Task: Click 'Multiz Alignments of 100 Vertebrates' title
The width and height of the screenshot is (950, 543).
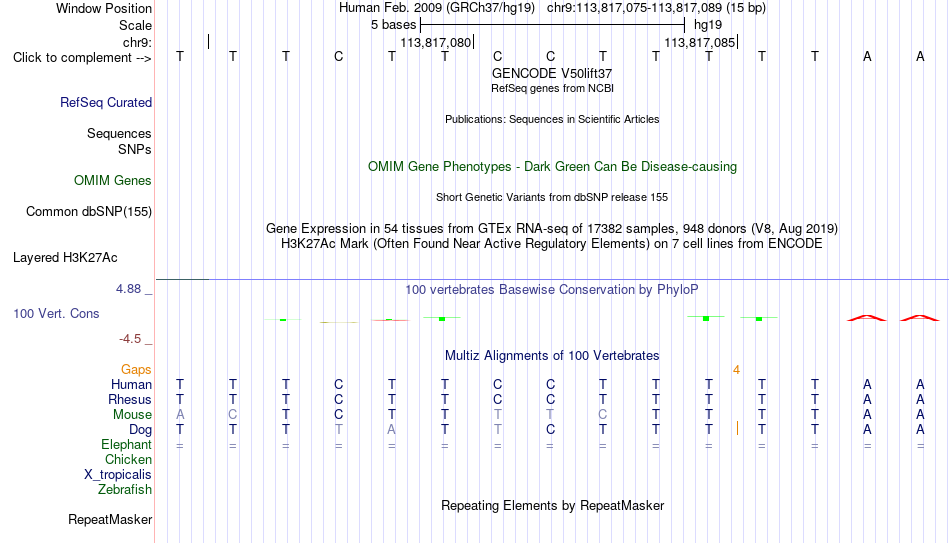Action: click(552, 356)
